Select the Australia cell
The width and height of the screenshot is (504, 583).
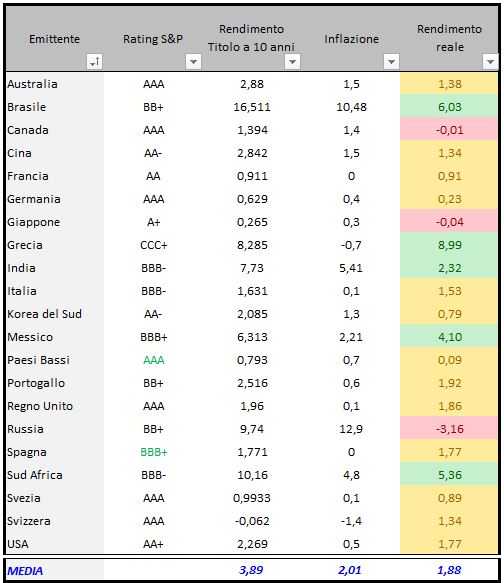55,84
